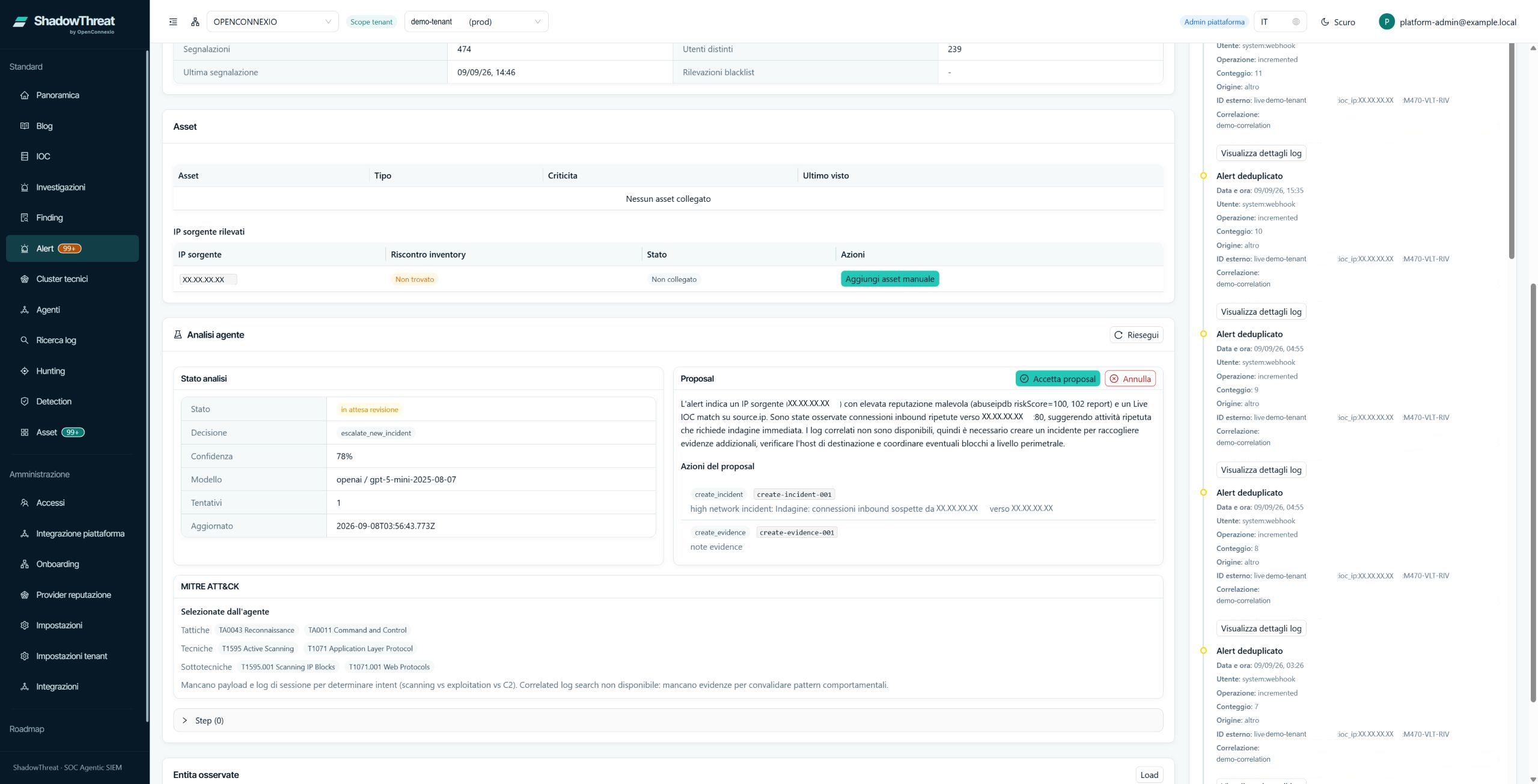Viewport: 1538px width, 784px height.
Task: Click the Asset grid icon in sidebar
Action: coord(25,432)
